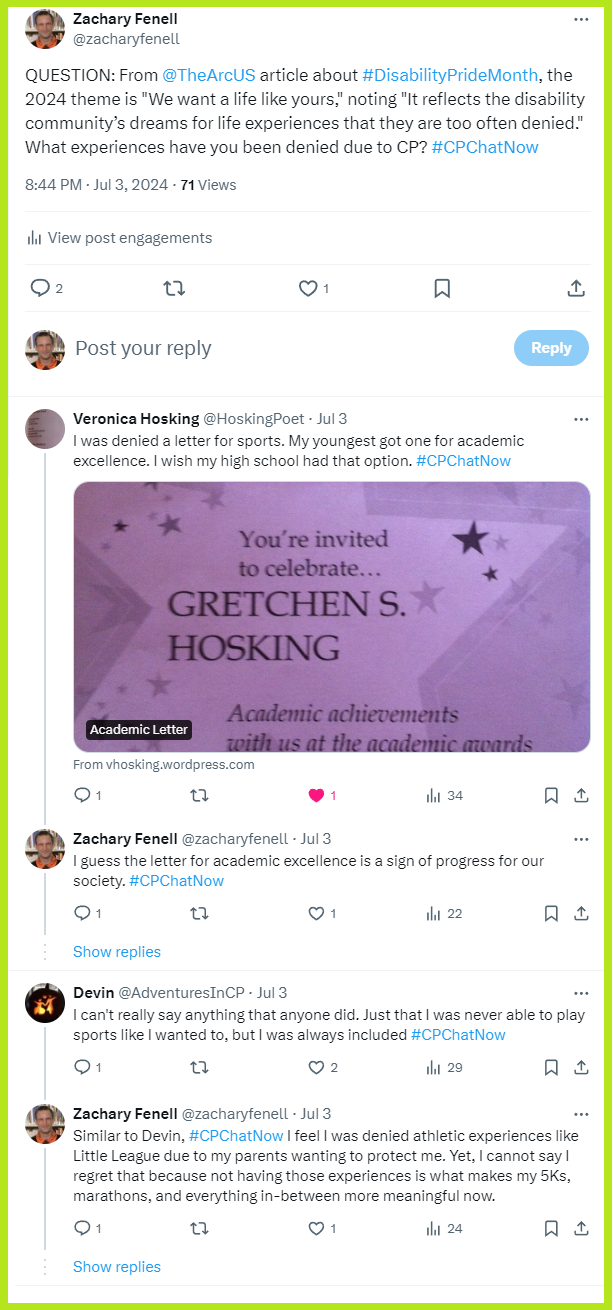Open more options on the main post
613x1310 pixels.
[581, 19]
